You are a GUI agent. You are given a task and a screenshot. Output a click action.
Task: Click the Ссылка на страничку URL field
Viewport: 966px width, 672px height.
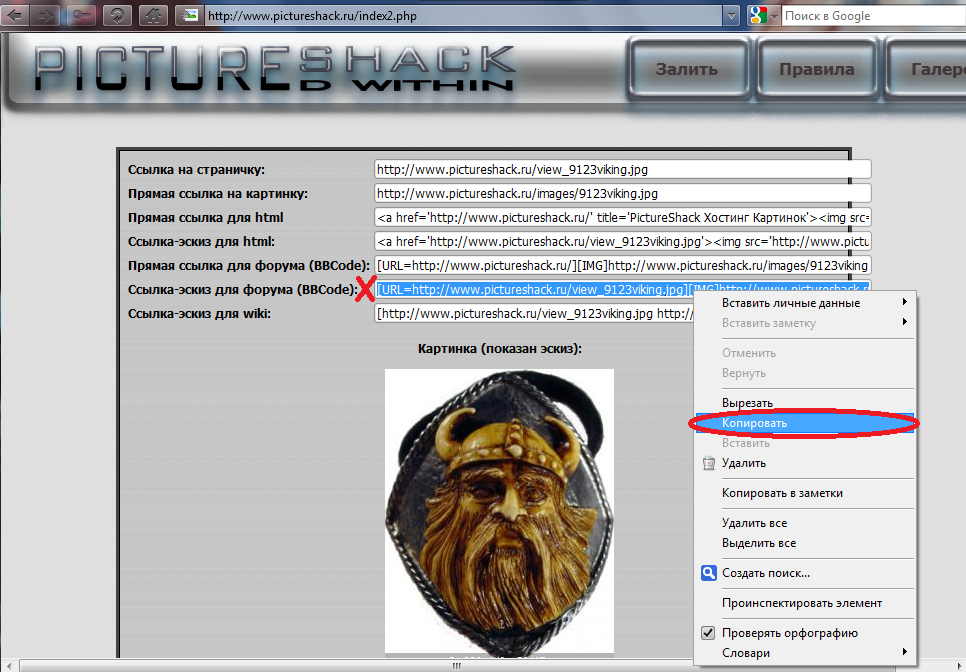[x=622, y=169]
